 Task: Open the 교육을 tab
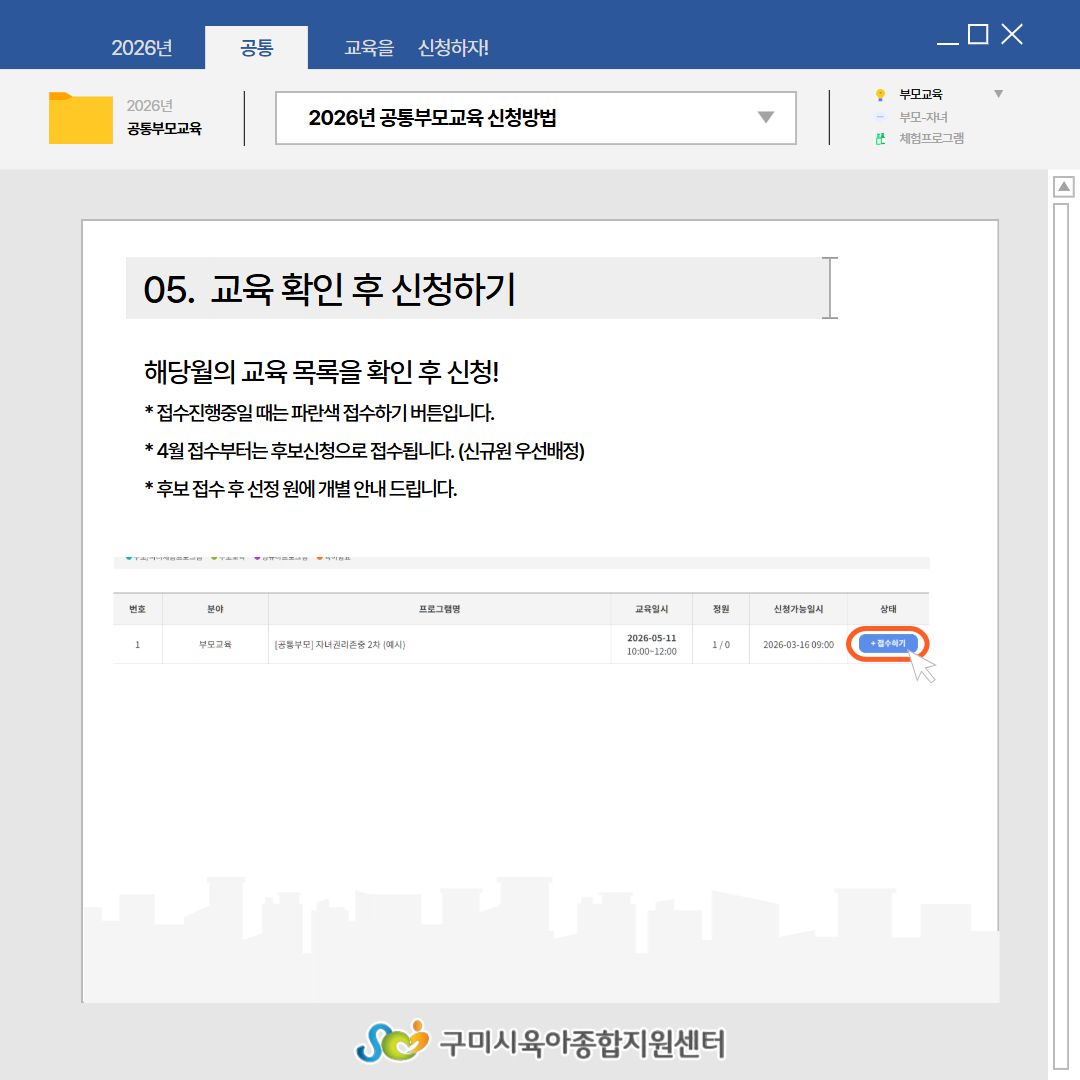[369, 48]
